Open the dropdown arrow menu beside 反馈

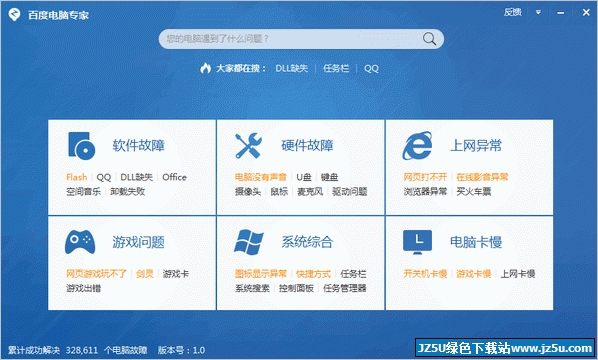coord(538,13)
